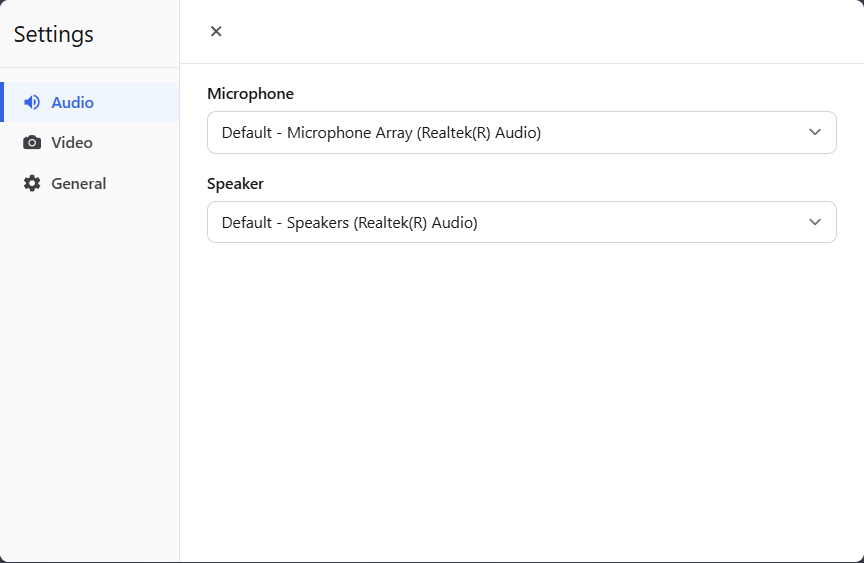Click the chevron arrow in Microphone dropdown

pyautogui.click(x=815, y=132)
